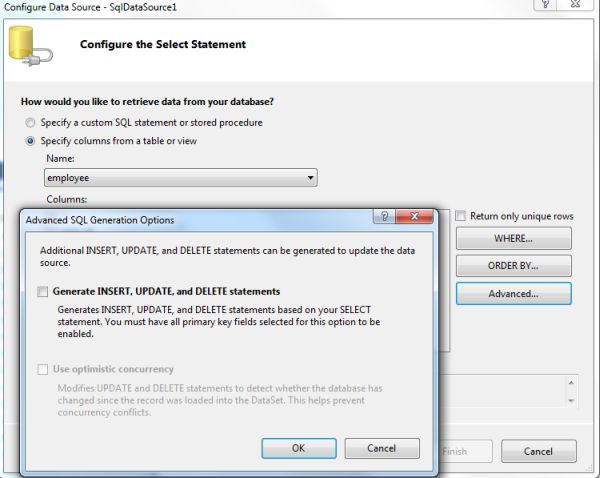Enable Generate INSERT, UPDATE, and DELETE statements
The image size is (600, 478).
43,292
